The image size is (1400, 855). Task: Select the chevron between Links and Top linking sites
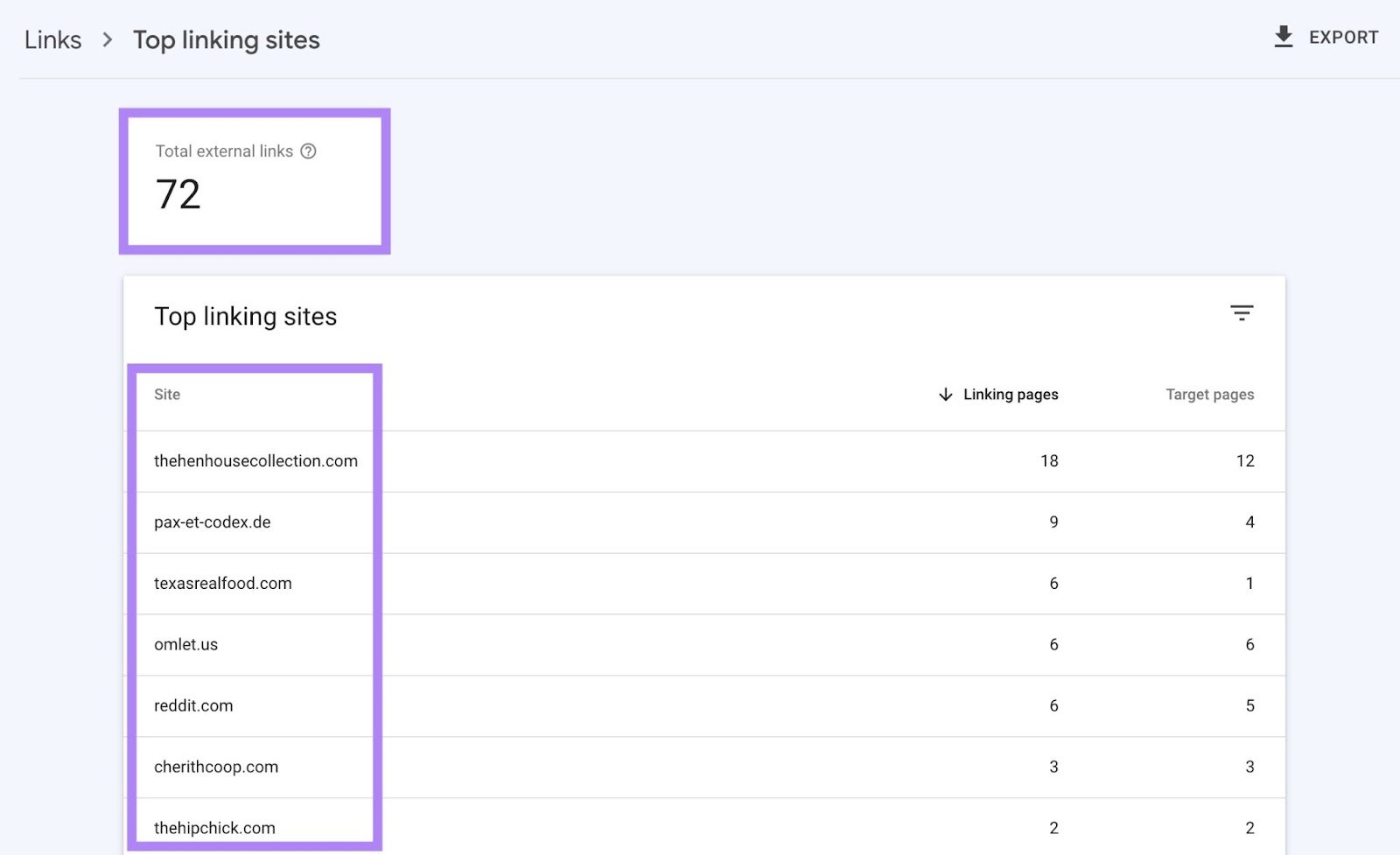106,39
